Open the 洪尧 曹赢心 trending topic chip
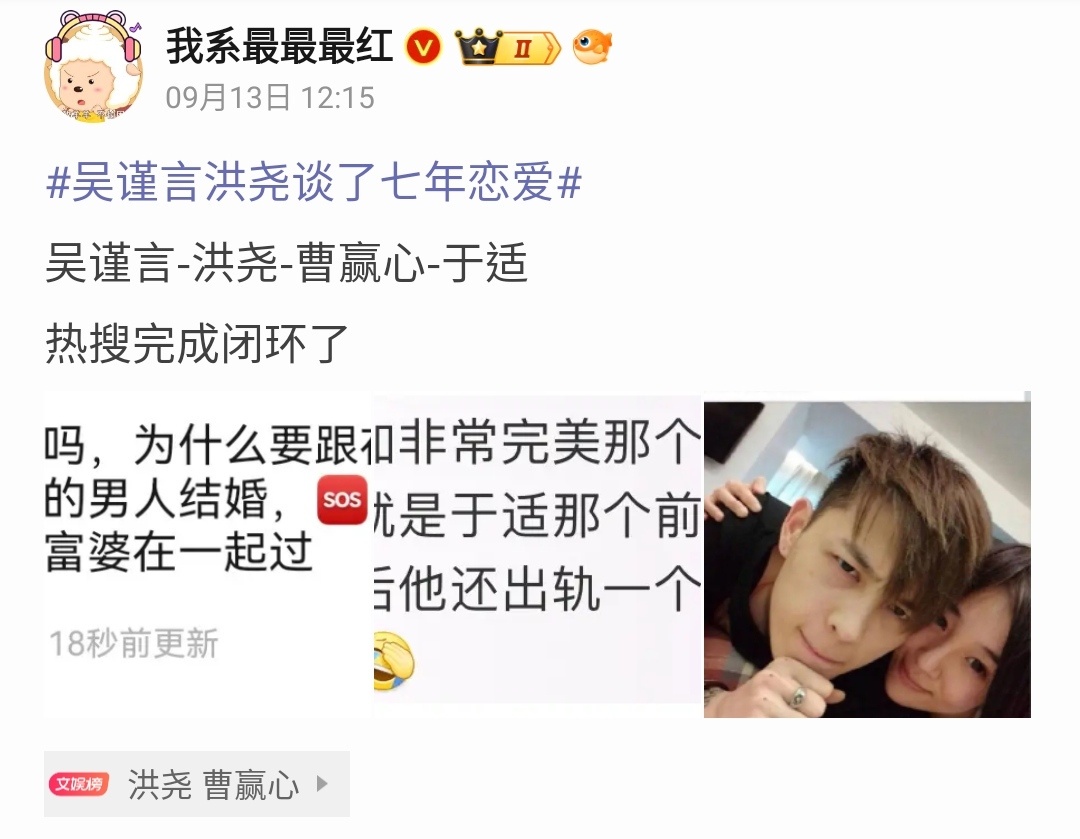The width and height of the screenshot is (1080, 839). pyautogui.click(x=197, y=784)
